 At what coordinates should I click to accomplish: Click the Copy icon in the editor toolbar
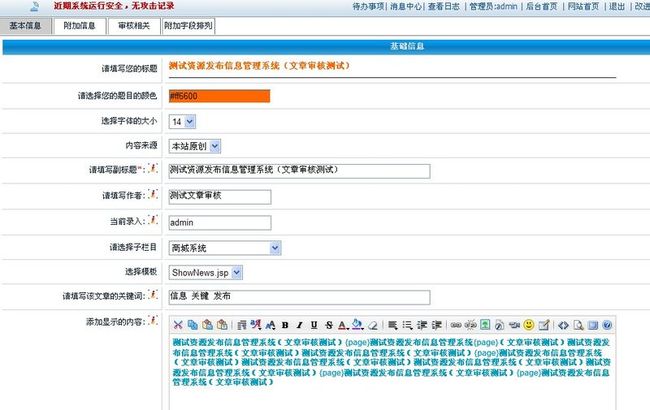[192, 325]
